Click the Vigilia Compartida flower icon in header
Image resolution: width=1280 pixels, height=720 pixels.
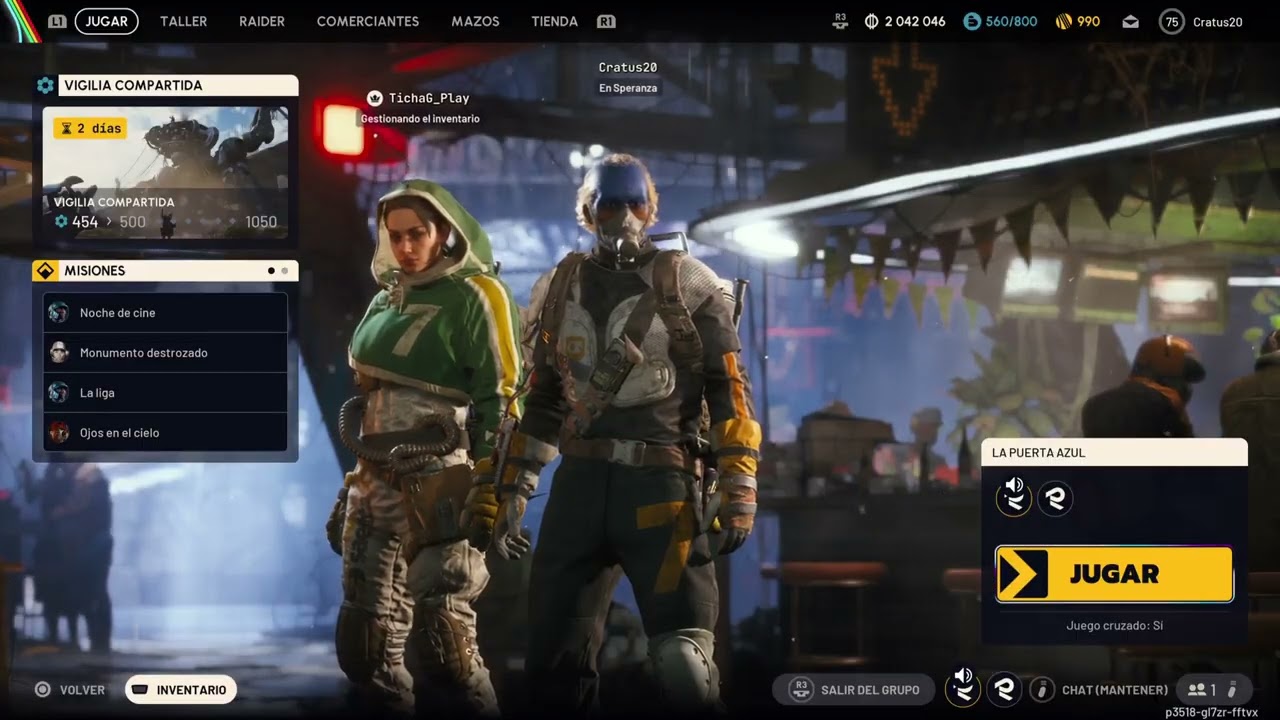pyautogui.click(x=45, y=85)
